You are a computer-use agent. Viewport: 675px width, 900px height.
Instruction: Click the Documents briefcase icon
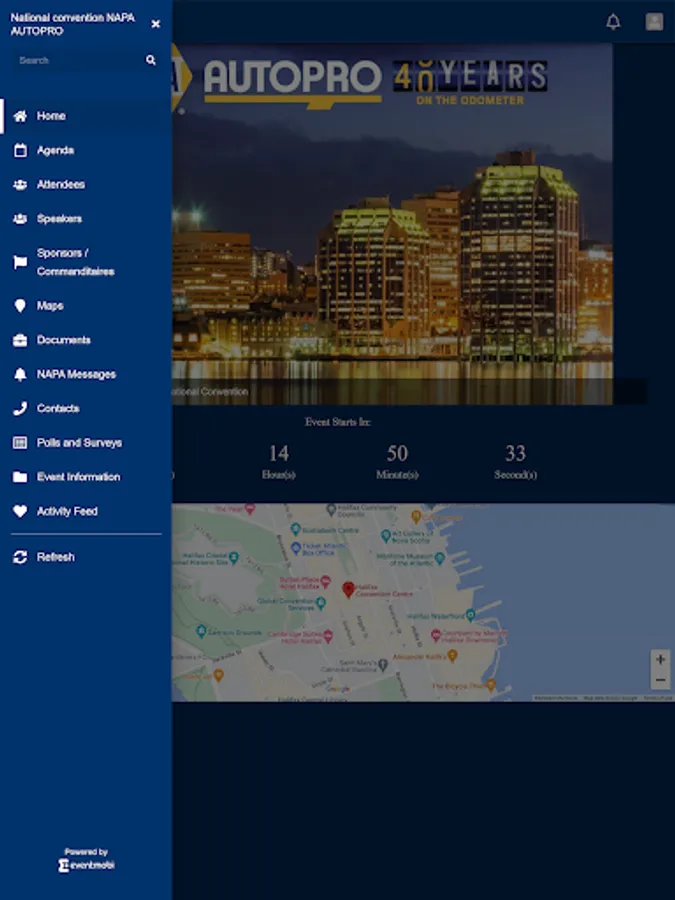tap(20, 340)
